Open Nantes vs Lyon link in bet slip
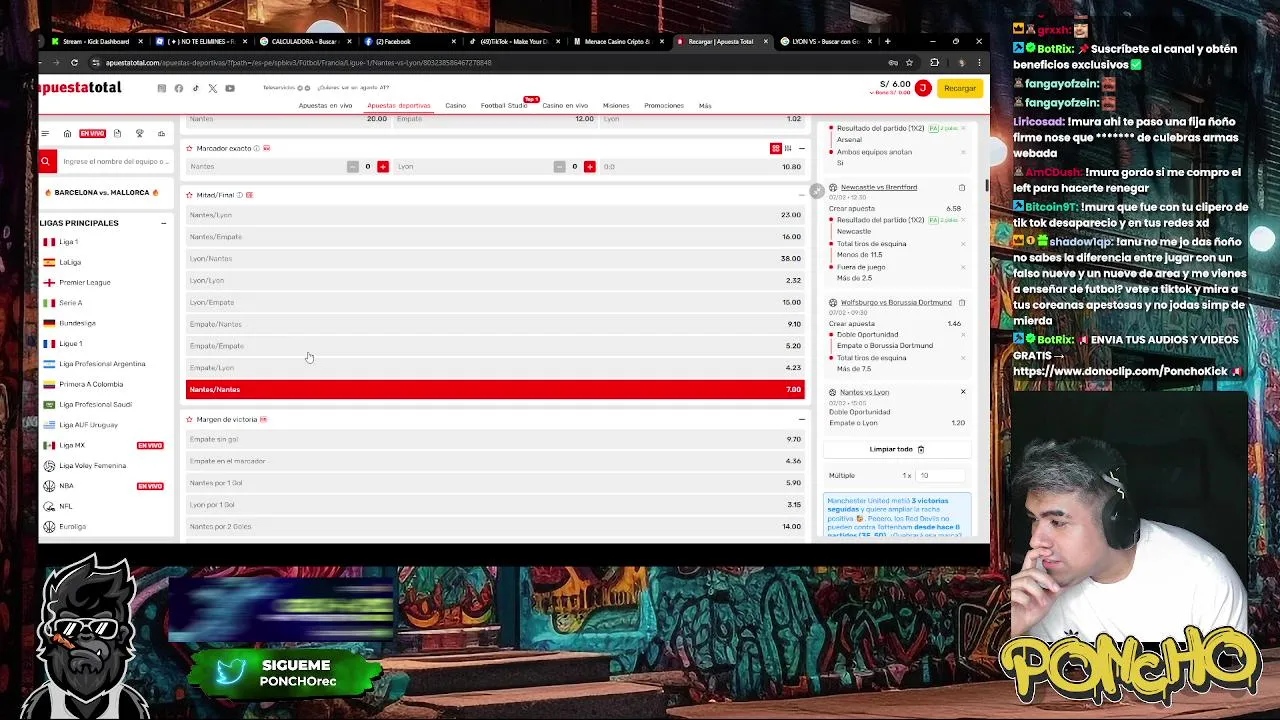 click(864, 392)
